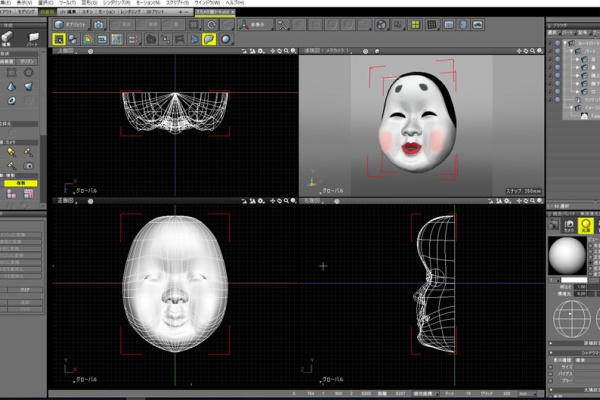Collapse the image tree node in browser
The width and height of the screenshot is (600, 400).
pyautogui.click(x=571, y=108)
